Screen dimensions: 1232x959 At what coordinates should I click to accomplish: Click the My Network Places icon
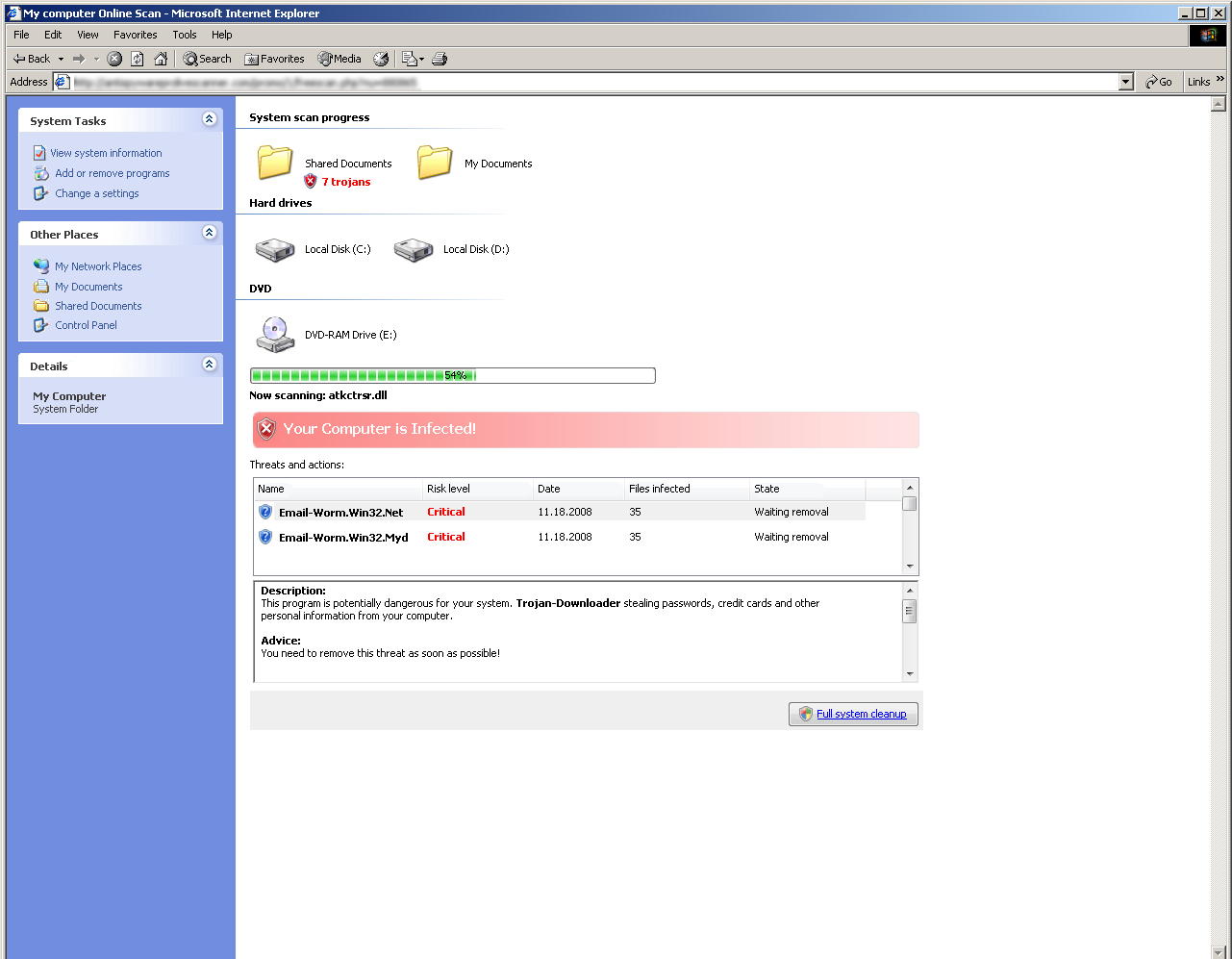pos(41,266)
